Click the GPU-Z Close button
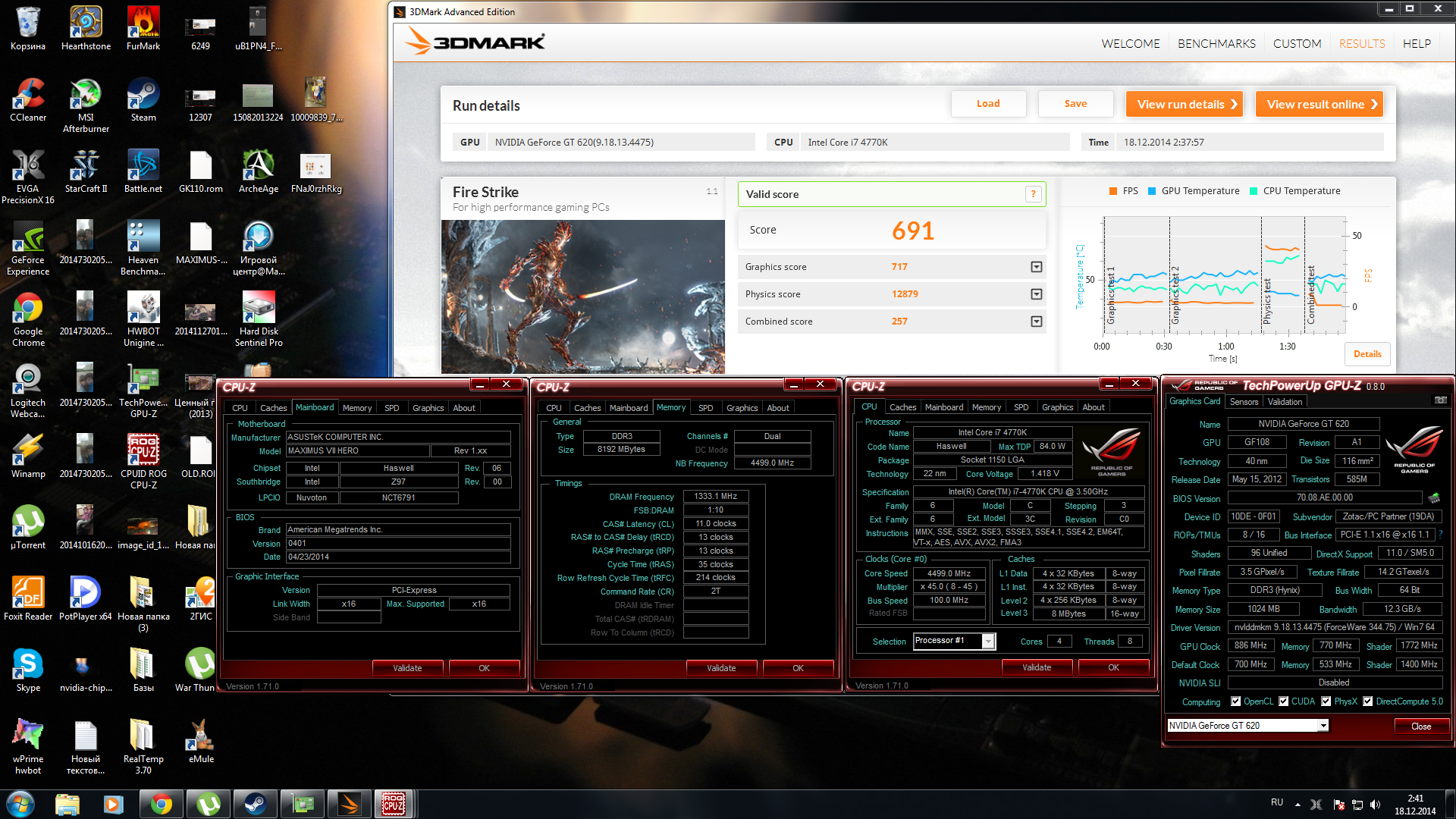This screenshot has height=819, width=1456. [x=1421, y=726]
